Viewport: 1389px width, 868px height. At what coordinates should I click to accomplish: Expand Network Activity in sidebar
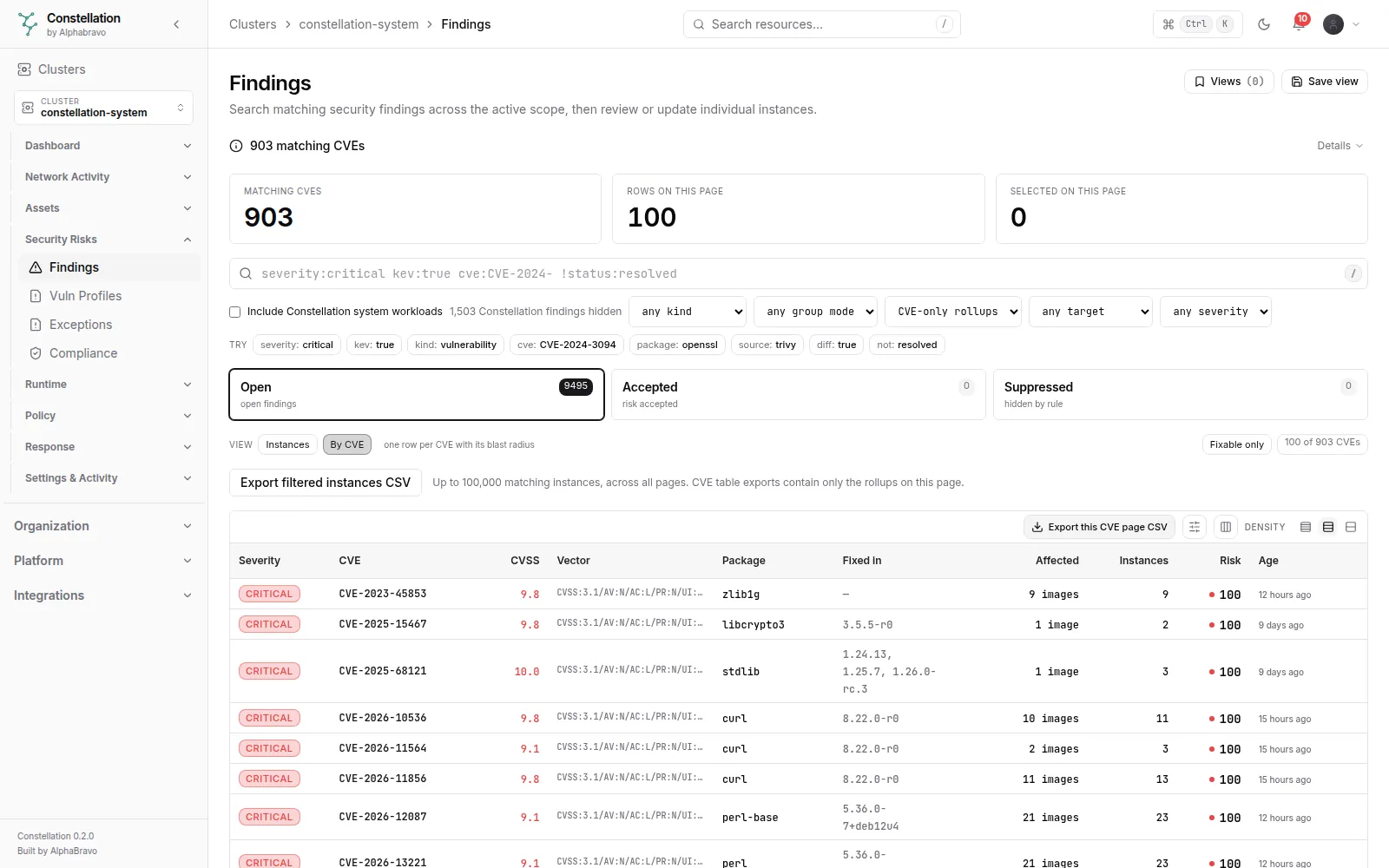tap(108, 177)
